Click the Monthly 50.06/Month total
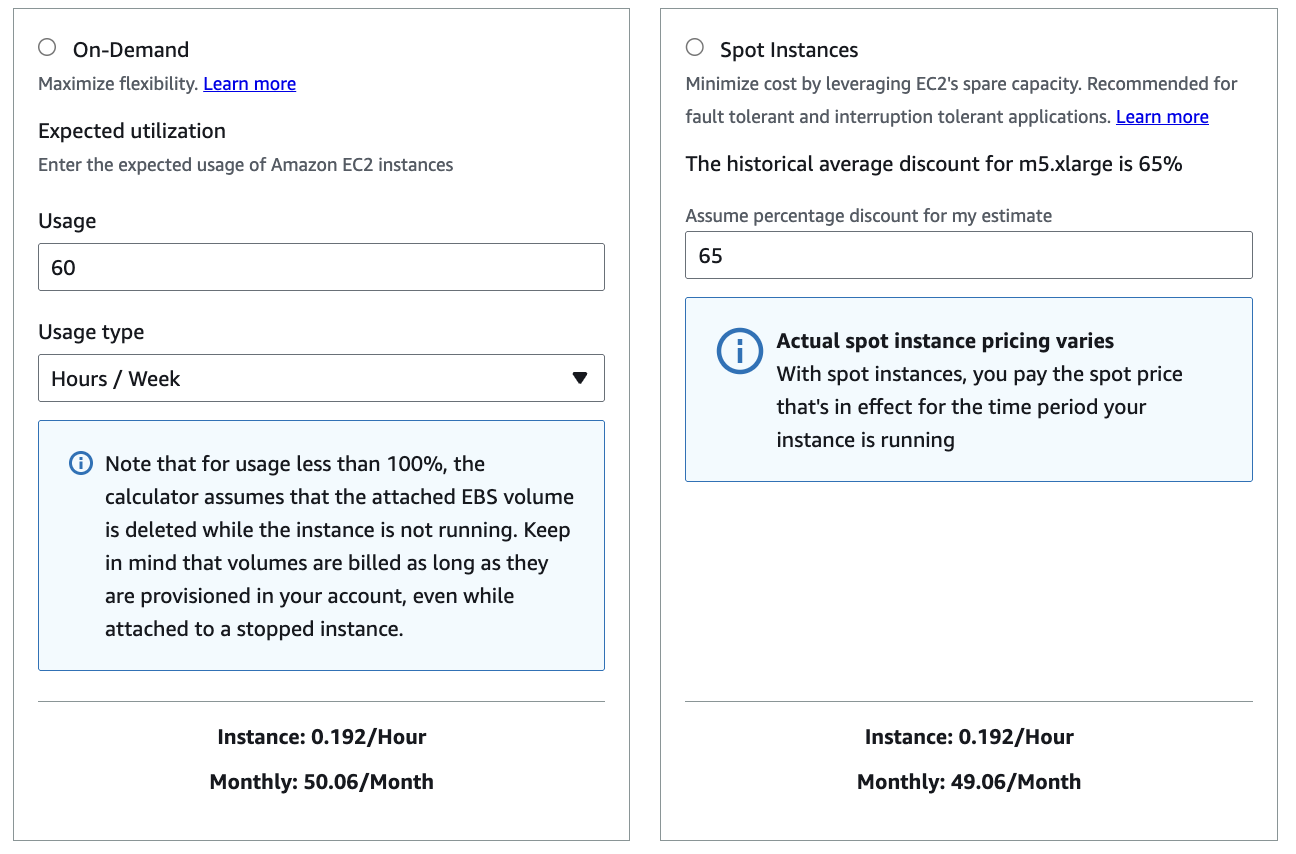The image size is (1296, 854). (321, 782)
